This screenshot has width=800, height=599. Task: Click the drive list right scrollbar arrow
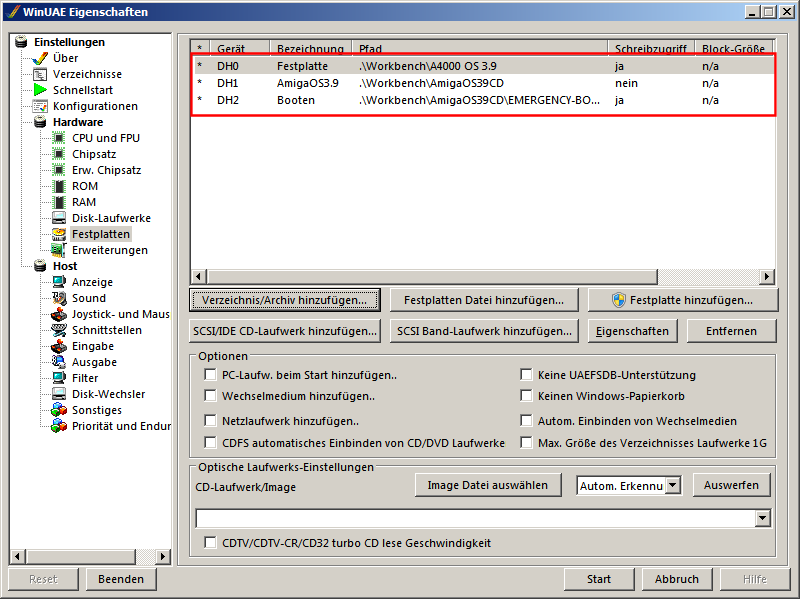click(x=767, y=276)
